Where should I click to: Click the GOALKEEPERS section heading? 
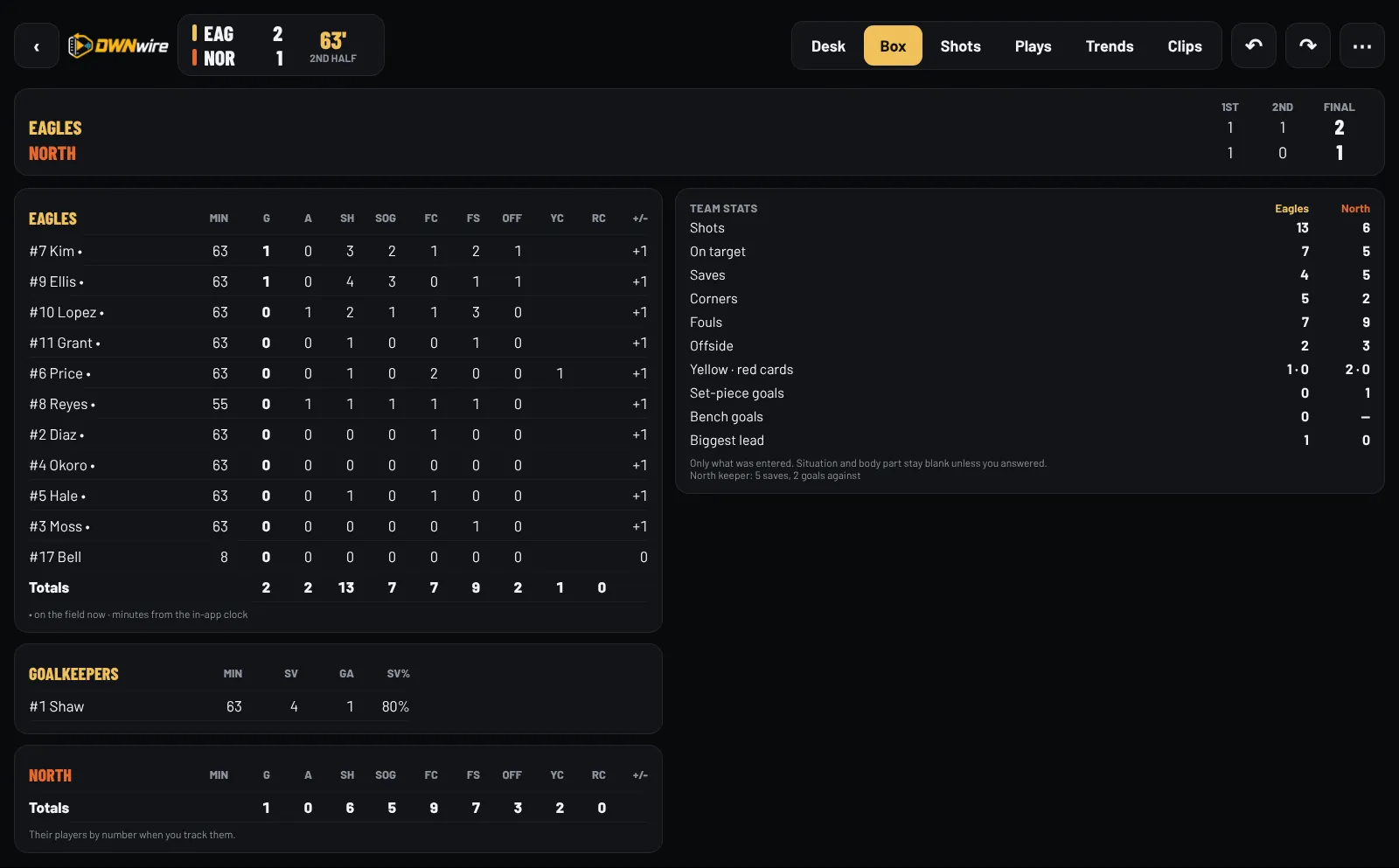click(x=73, y=674)
